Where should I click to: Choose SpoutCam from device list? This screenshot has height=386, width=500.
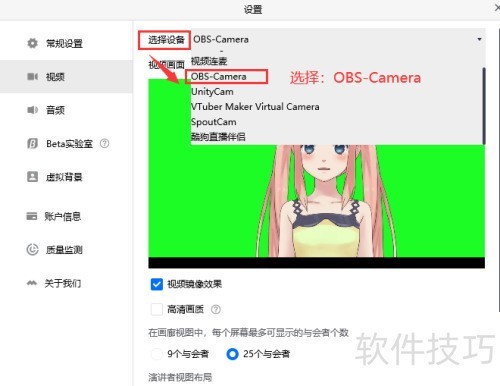coord(337,122)
